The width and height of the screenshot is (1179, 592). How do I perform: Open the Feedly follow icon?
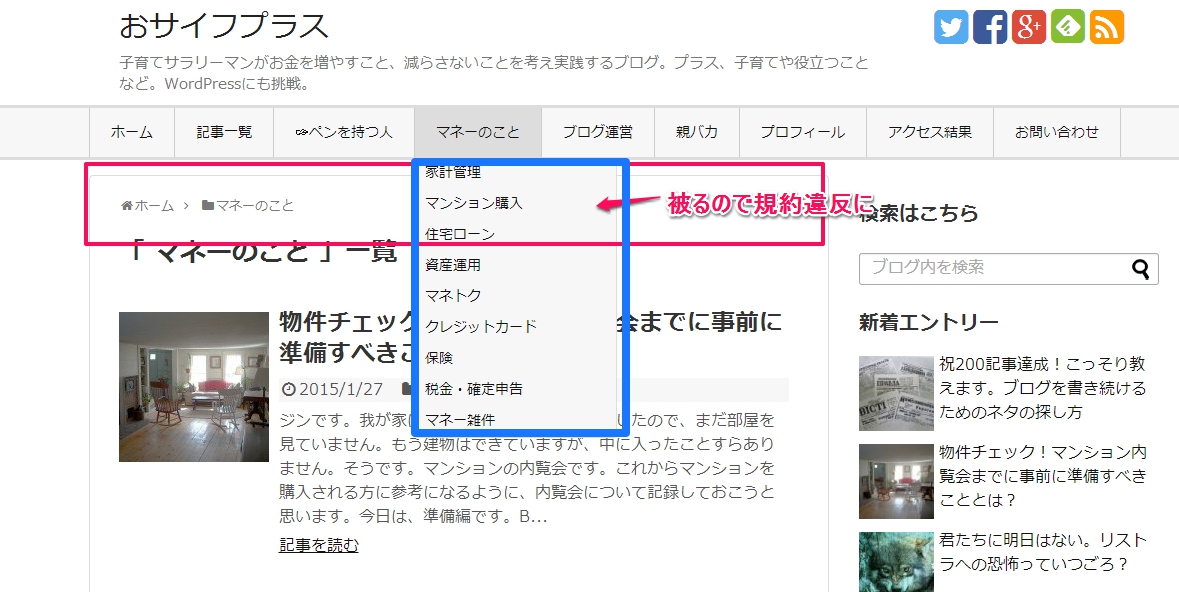[x=1068, y=27]
